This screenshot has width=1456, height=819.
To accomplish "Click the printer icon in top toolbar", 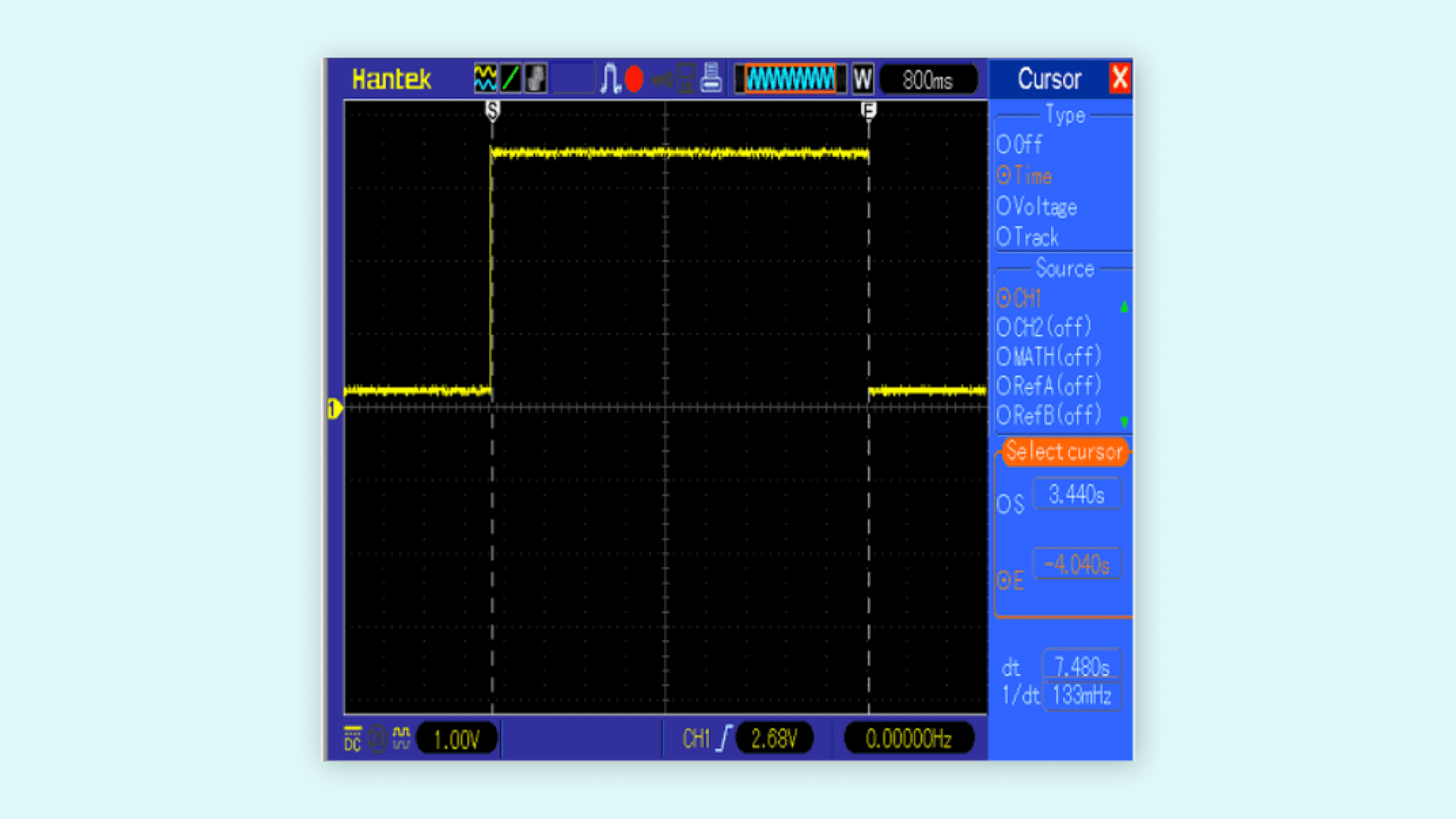I will point(711,78).
